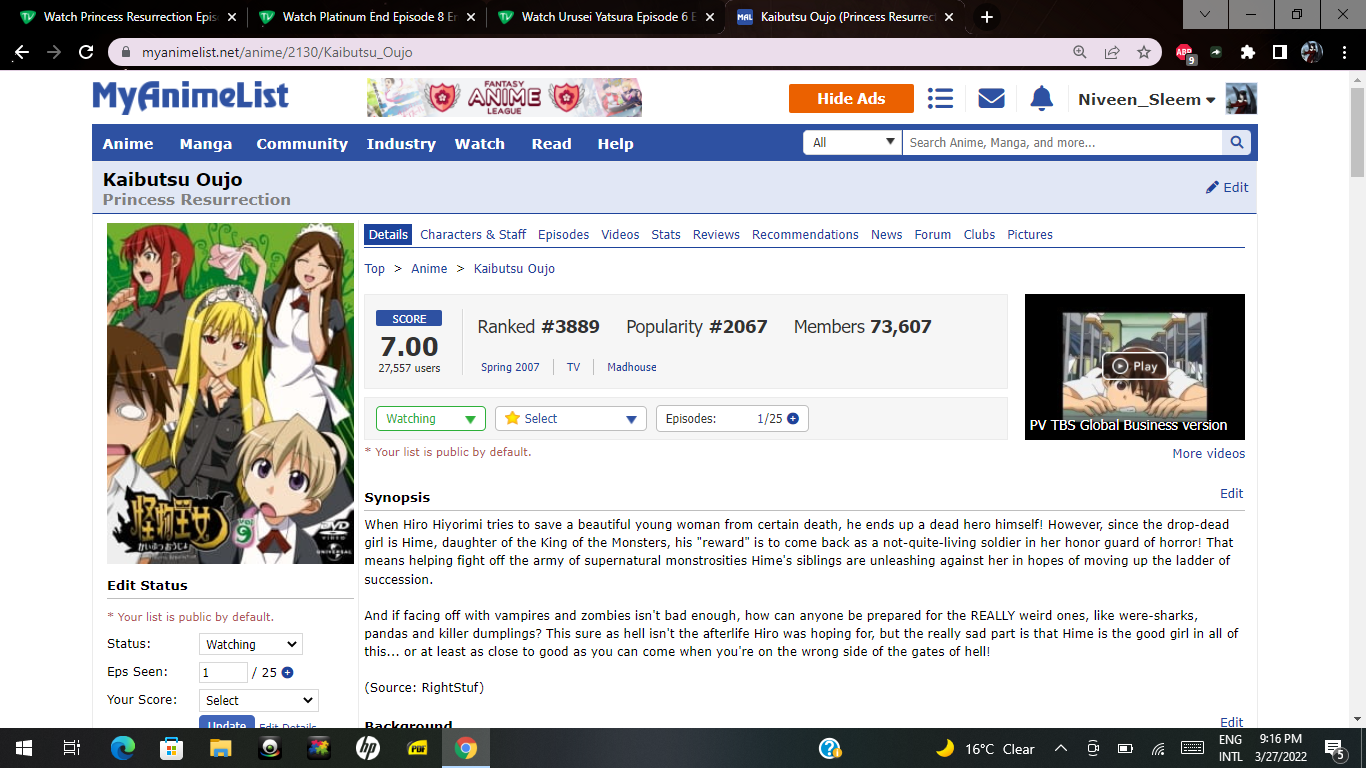Open the HP app on the taskbar
1366x768 pixels.
tap(367, 748)
